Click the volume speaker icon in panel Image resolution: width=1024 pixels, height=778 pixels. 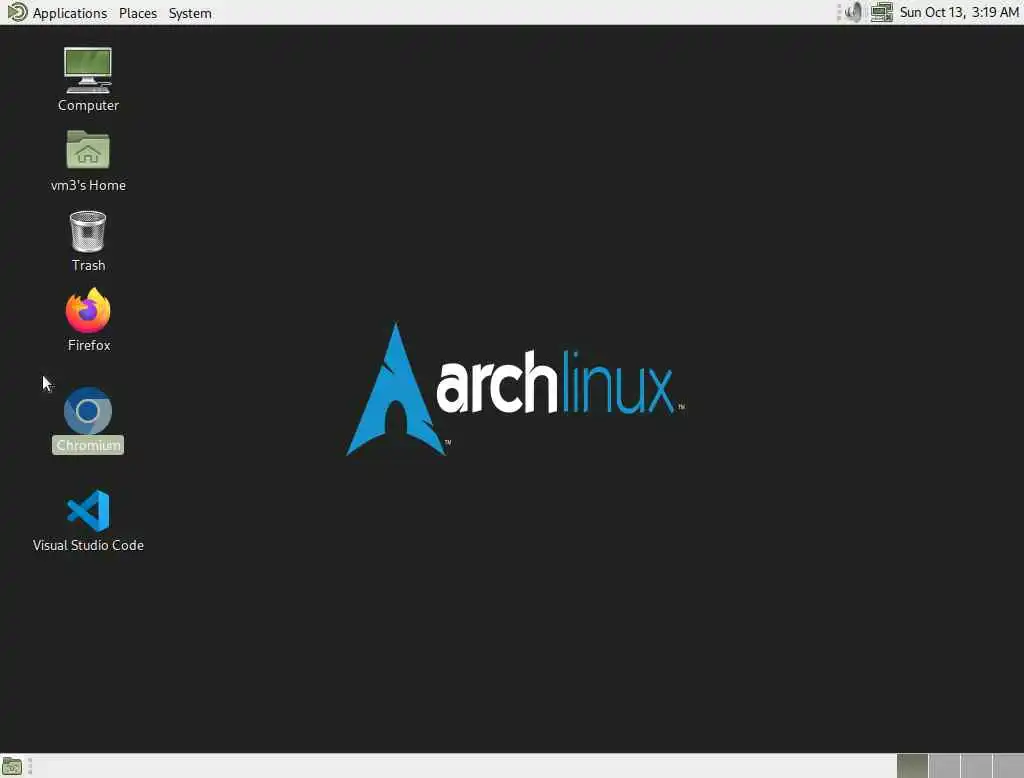click(x=853, y=12)
